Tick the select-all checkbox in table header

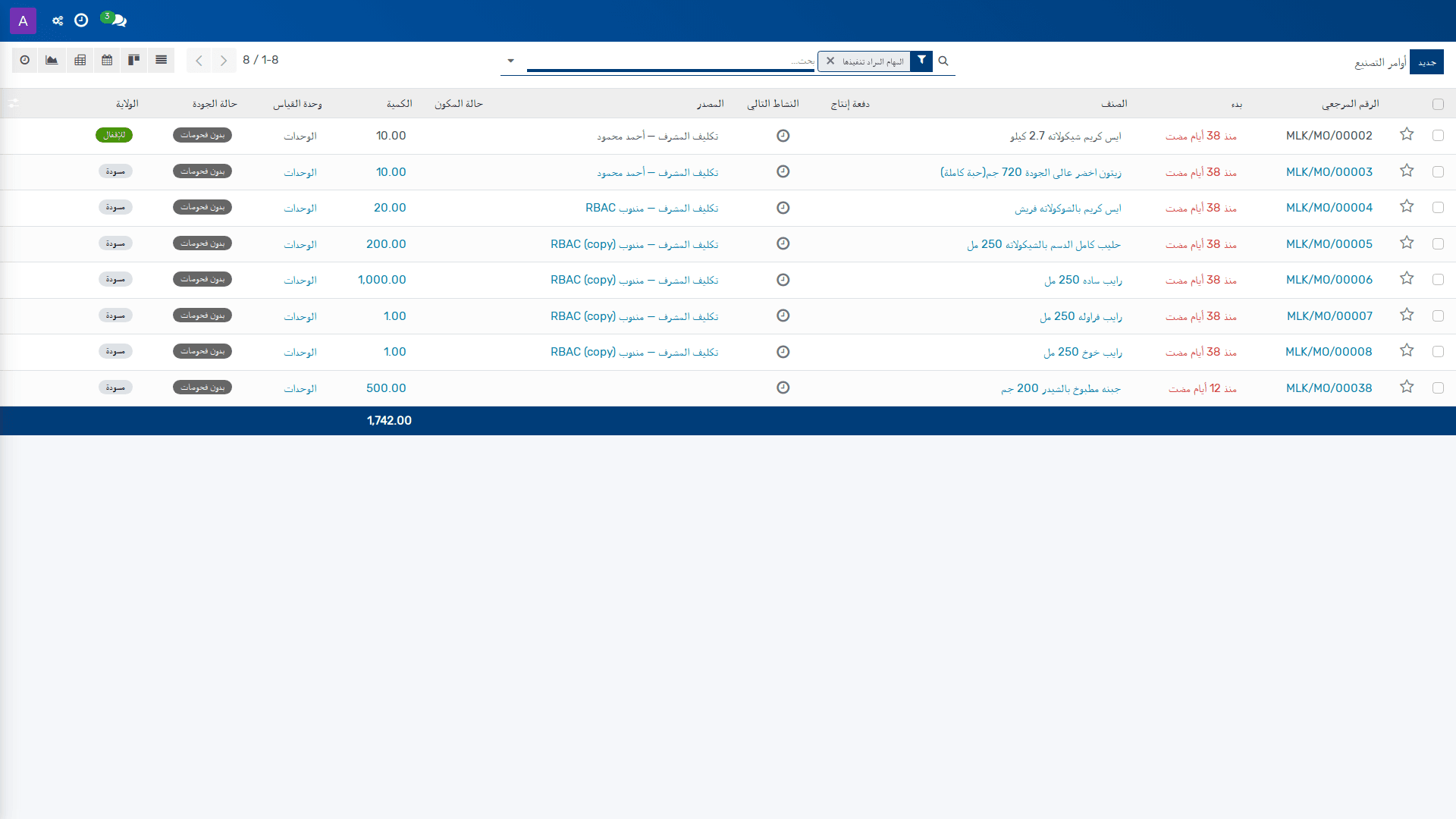point(1438,105)
